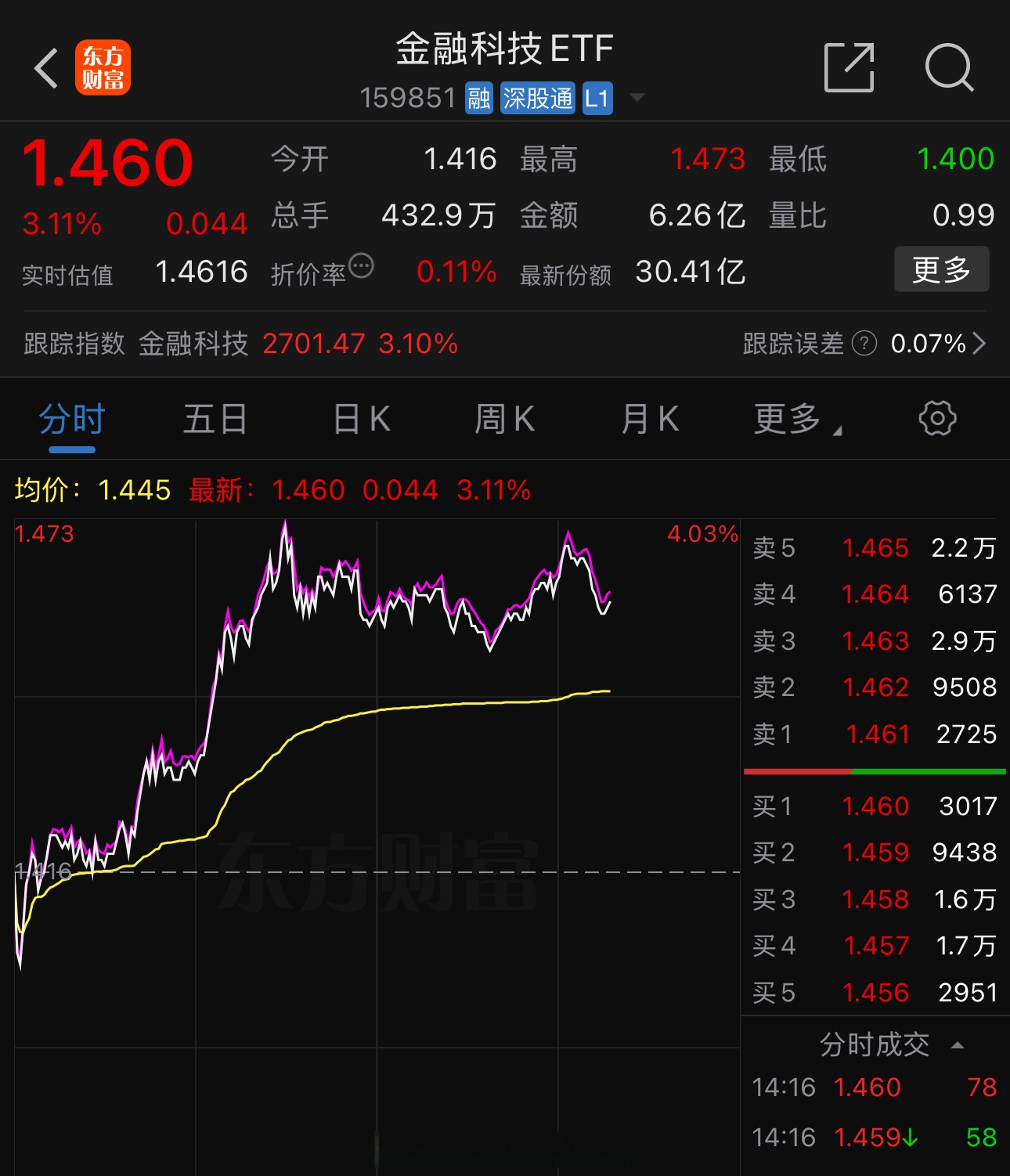Open search with magnifier icon
Image resolution: width=1010 pixels, height=1176 pixels.
[x=949, y=68]
